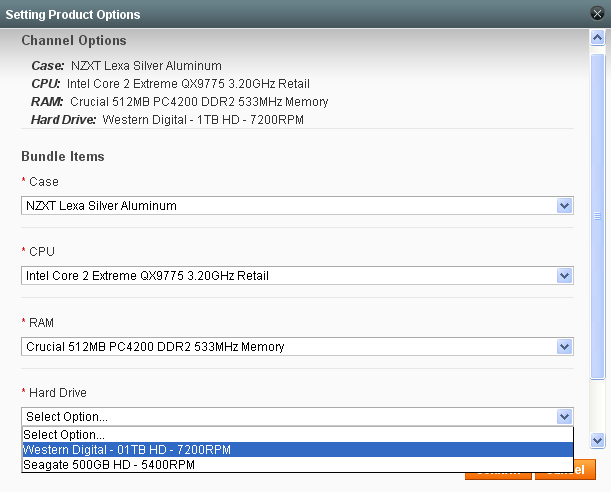Click the 'Bundle Items' section heading
Screen dimensions: 612x492
pyautogui.click(x=63, y=157)
